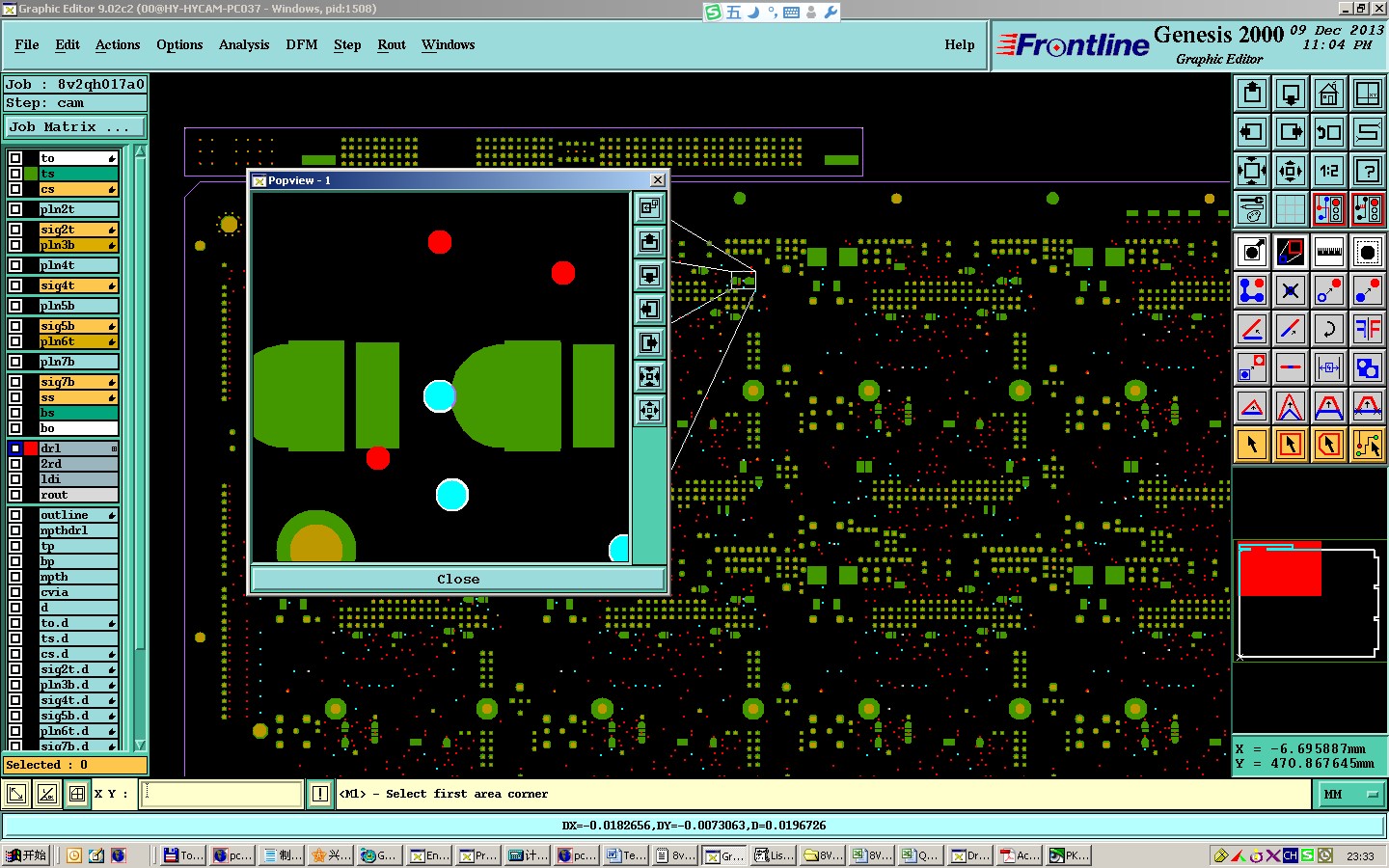Select the delete point X tool
1389x868 pixels.
coord(1291,290)
